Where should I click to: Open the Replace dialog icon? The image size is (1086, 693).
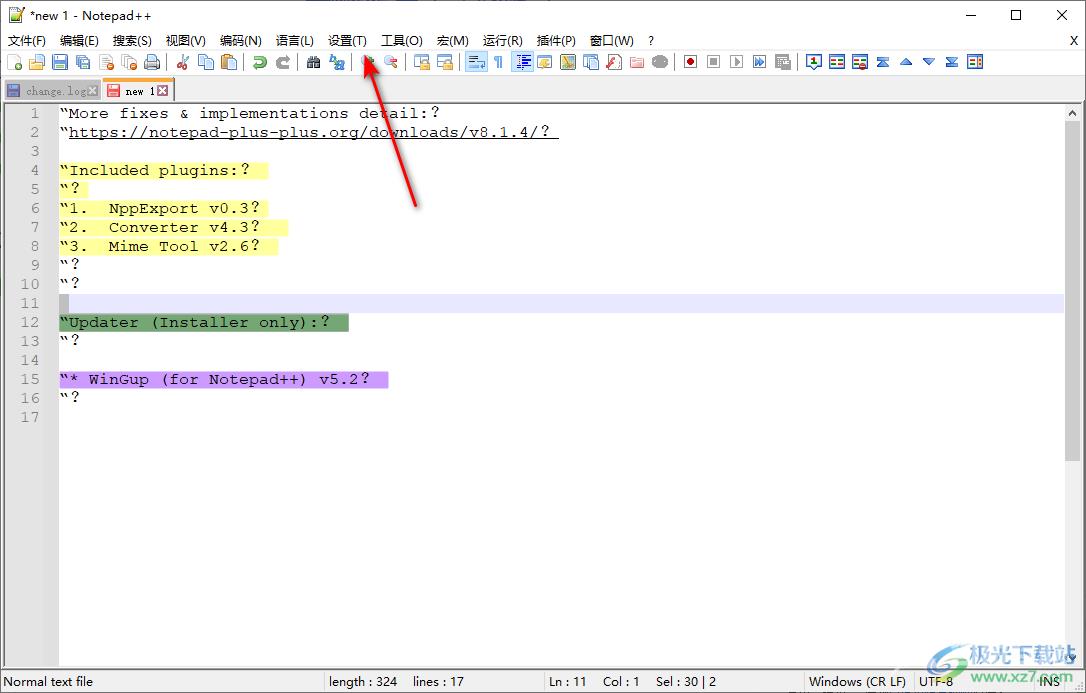pos(337,62)
